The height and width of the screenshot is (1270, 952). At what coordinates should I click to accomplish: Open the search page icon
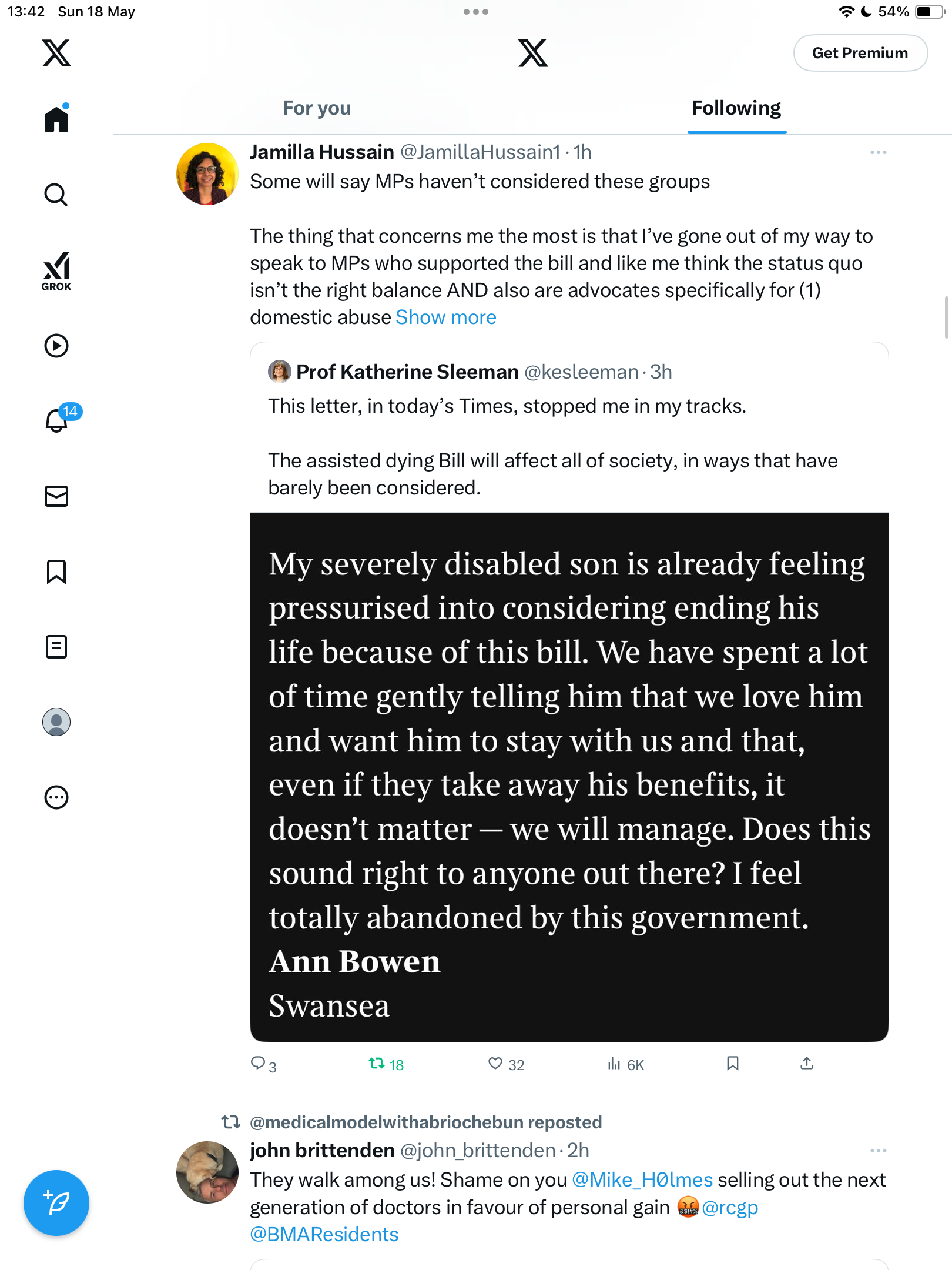(56, 195)
